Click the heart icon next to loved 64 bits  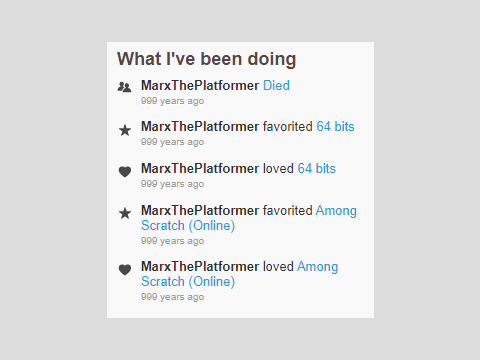coord(125,172)
